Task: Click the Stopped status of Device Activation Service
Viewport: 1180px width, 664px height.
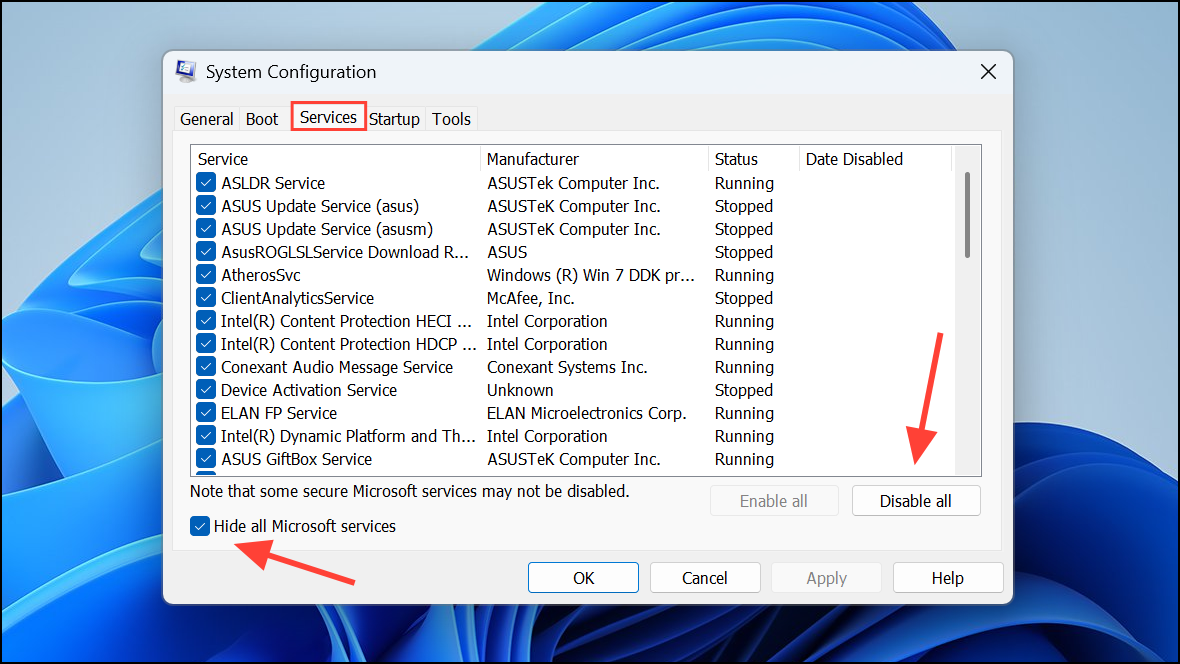Action: (x=744, y=390)
